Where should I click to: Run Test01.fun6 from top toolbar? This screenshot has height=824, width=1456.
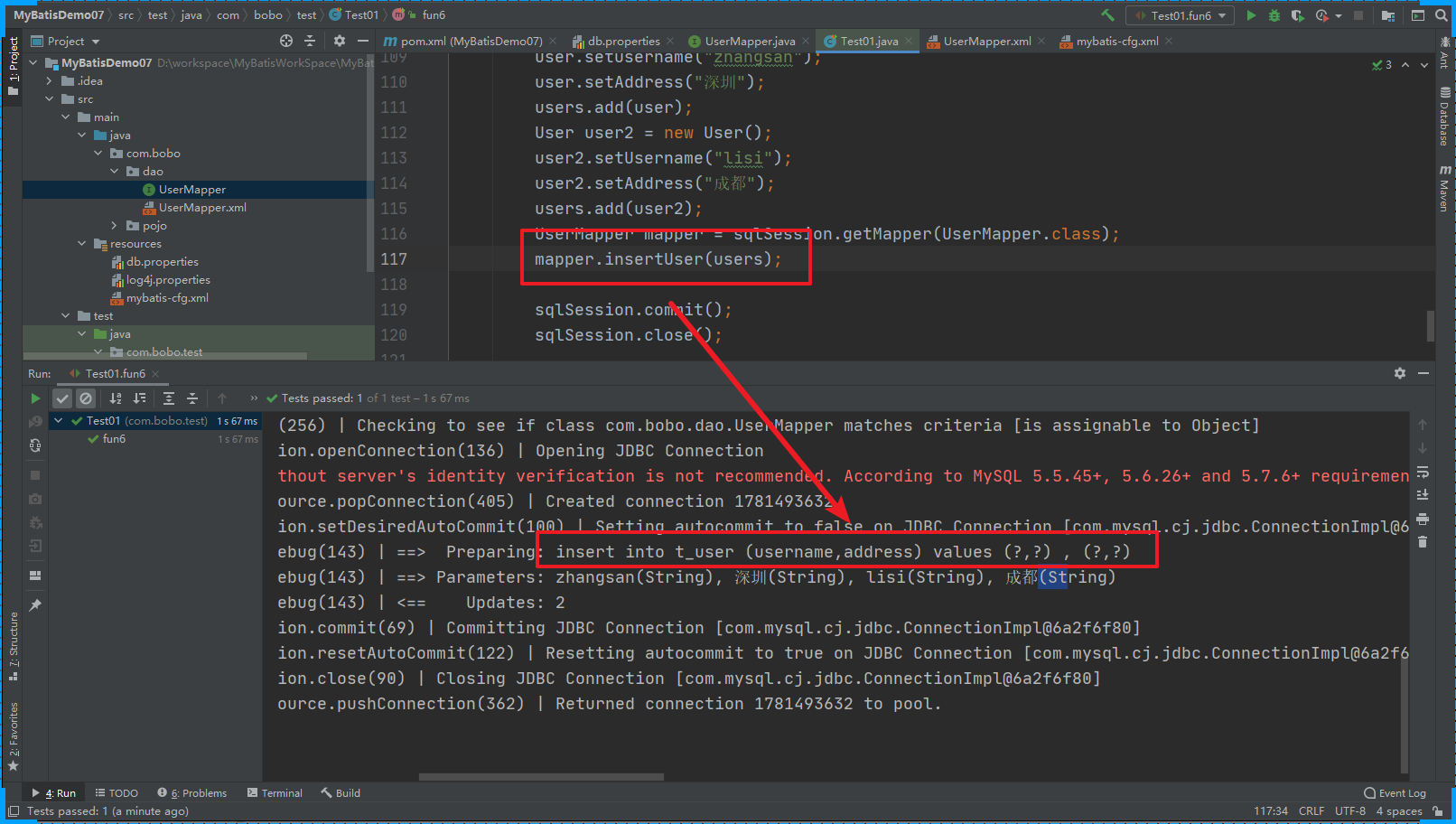1251,15
